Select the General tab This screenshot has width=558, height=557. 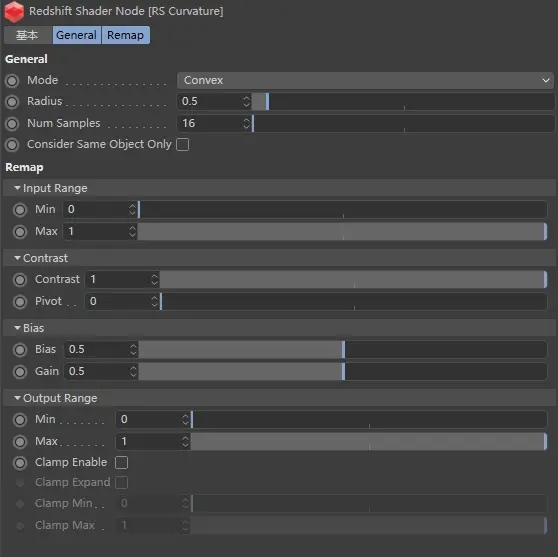[x=77, y=35]
